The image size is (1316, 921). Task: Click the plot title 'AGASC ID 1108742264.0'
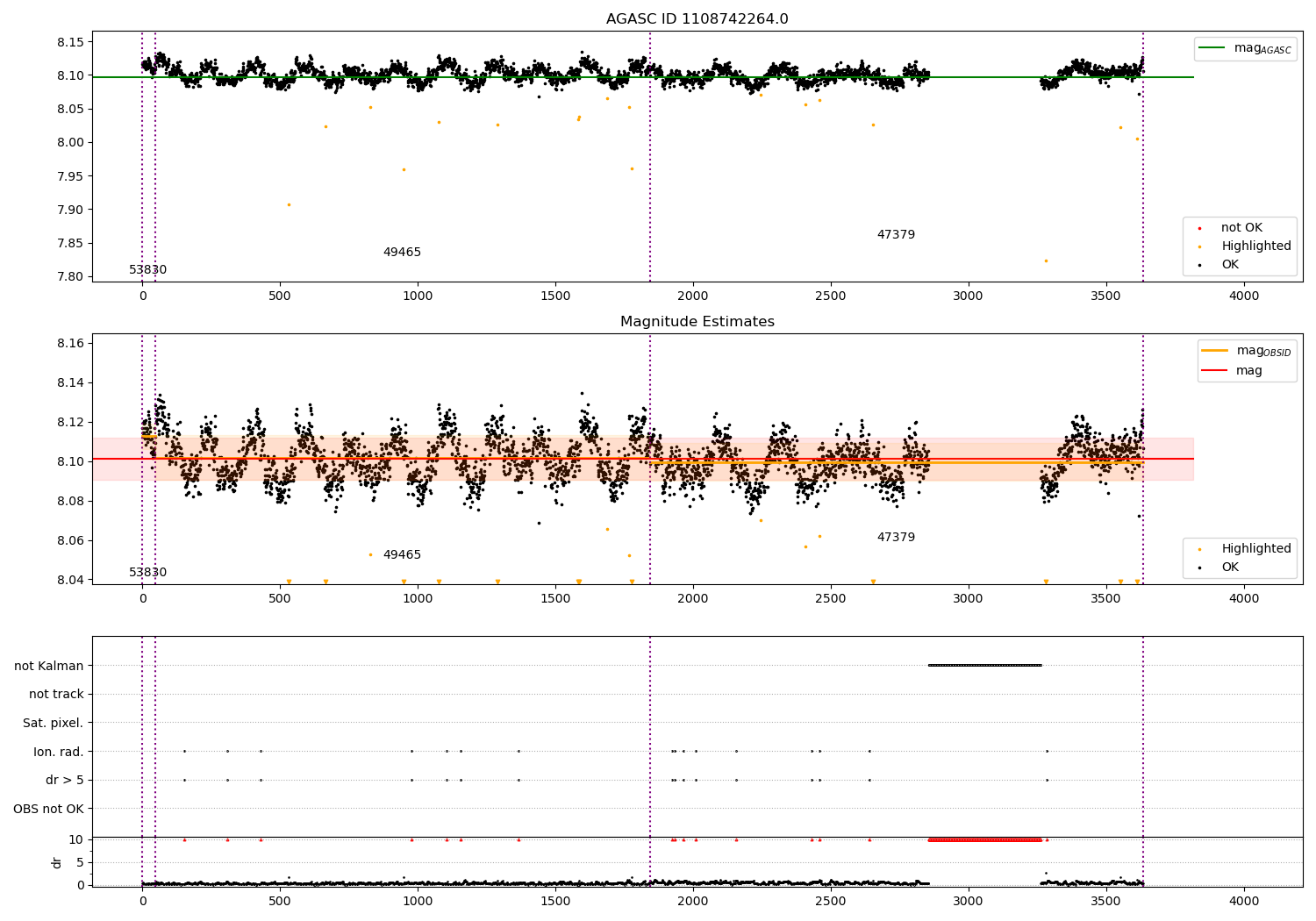(697, 19)
